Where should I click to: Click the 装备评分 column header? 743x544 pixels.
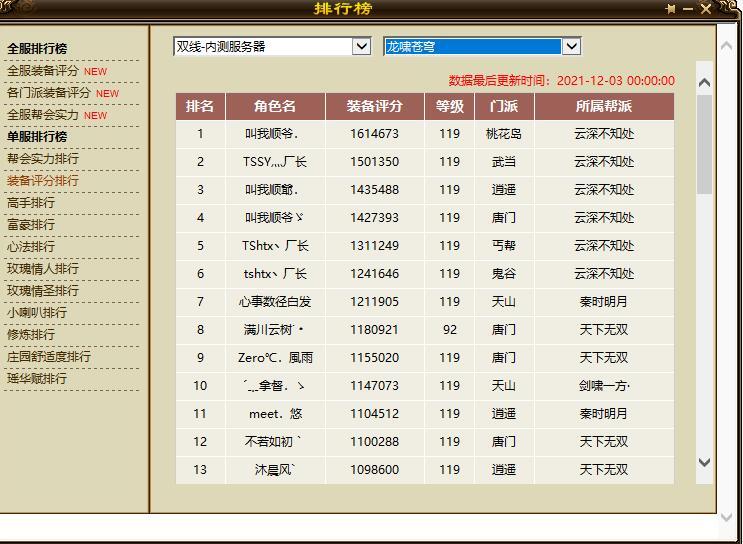coord(374,106)
